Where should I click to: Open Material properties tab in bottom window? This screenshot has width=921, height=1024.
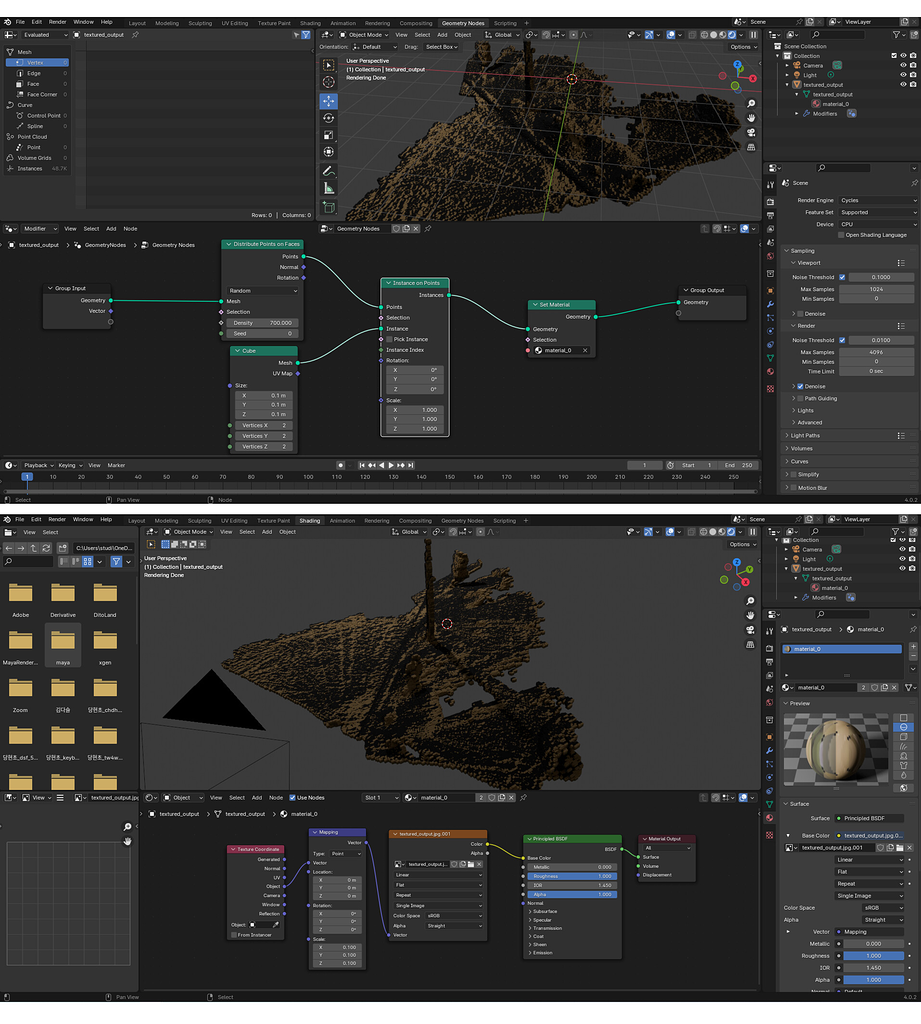[x=769, y=818]
